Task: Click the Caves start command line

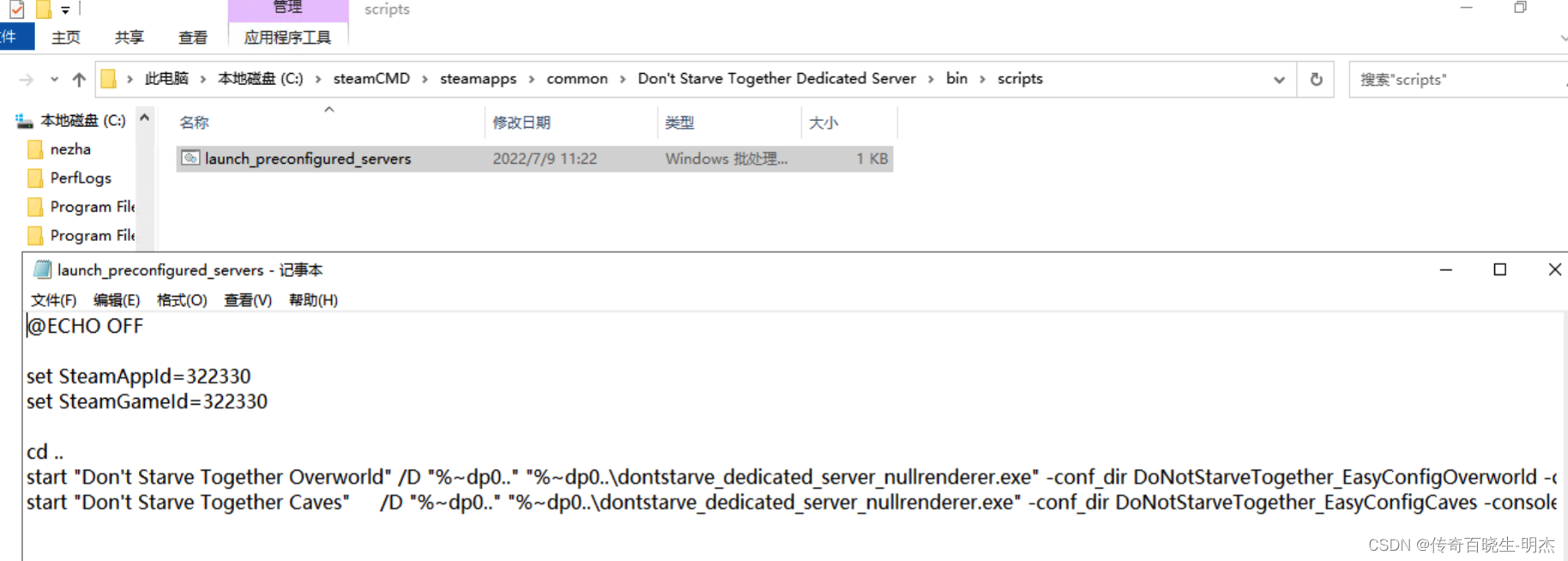Action: click(x=791, y=503)
